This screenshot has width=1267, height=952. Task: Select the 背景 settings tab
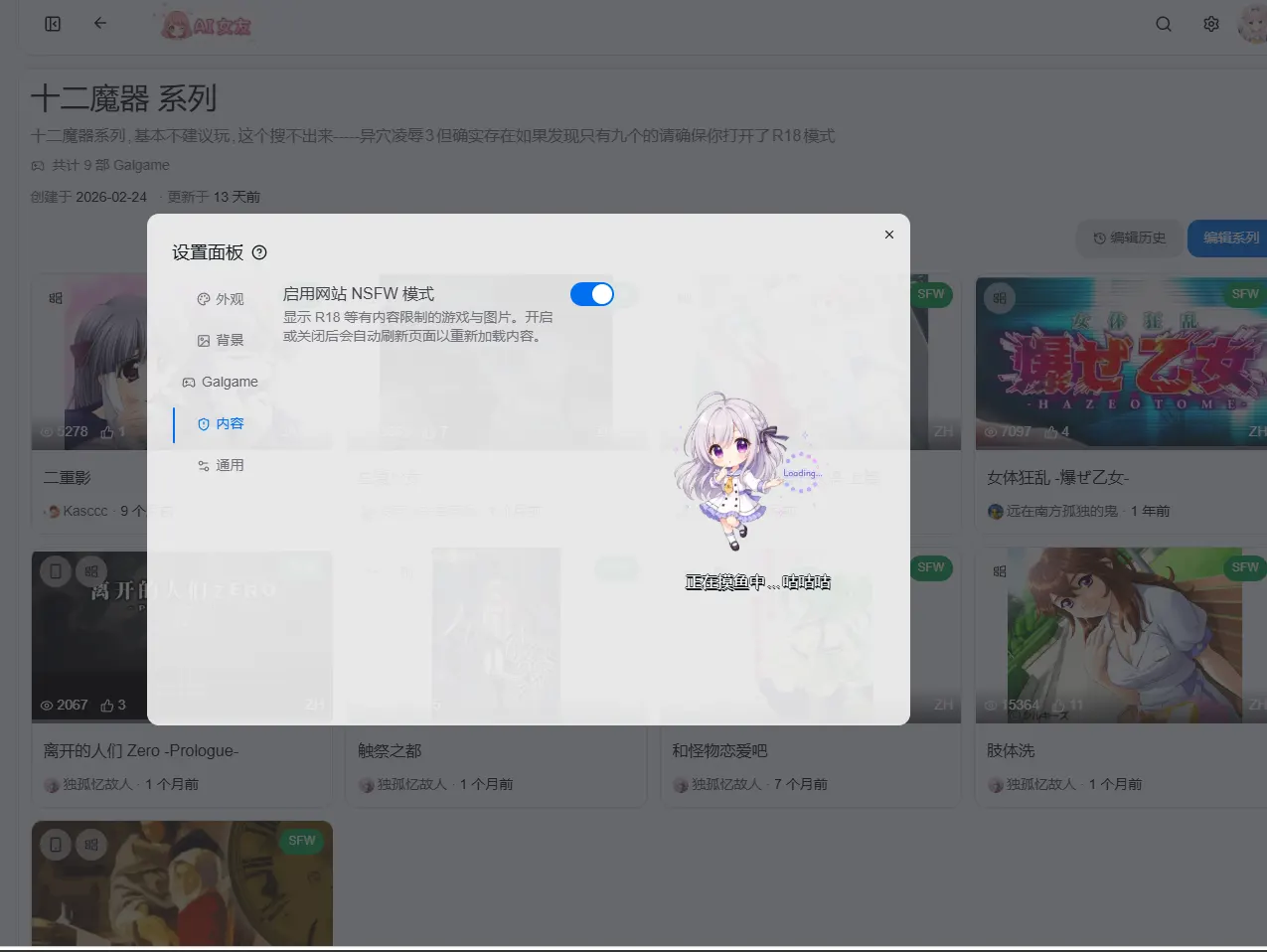(x=221, y=340)
